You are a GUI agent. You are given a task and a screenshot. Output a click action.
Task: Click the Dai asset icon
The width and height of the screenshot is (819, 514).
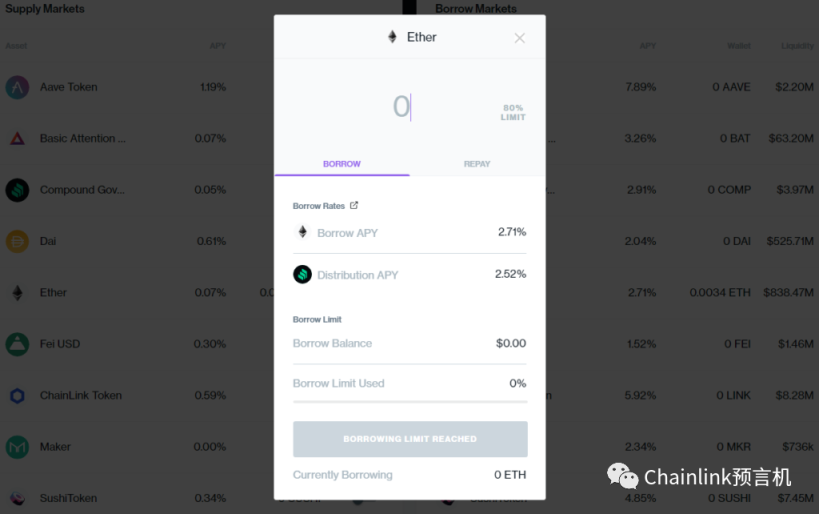[17, 241]
